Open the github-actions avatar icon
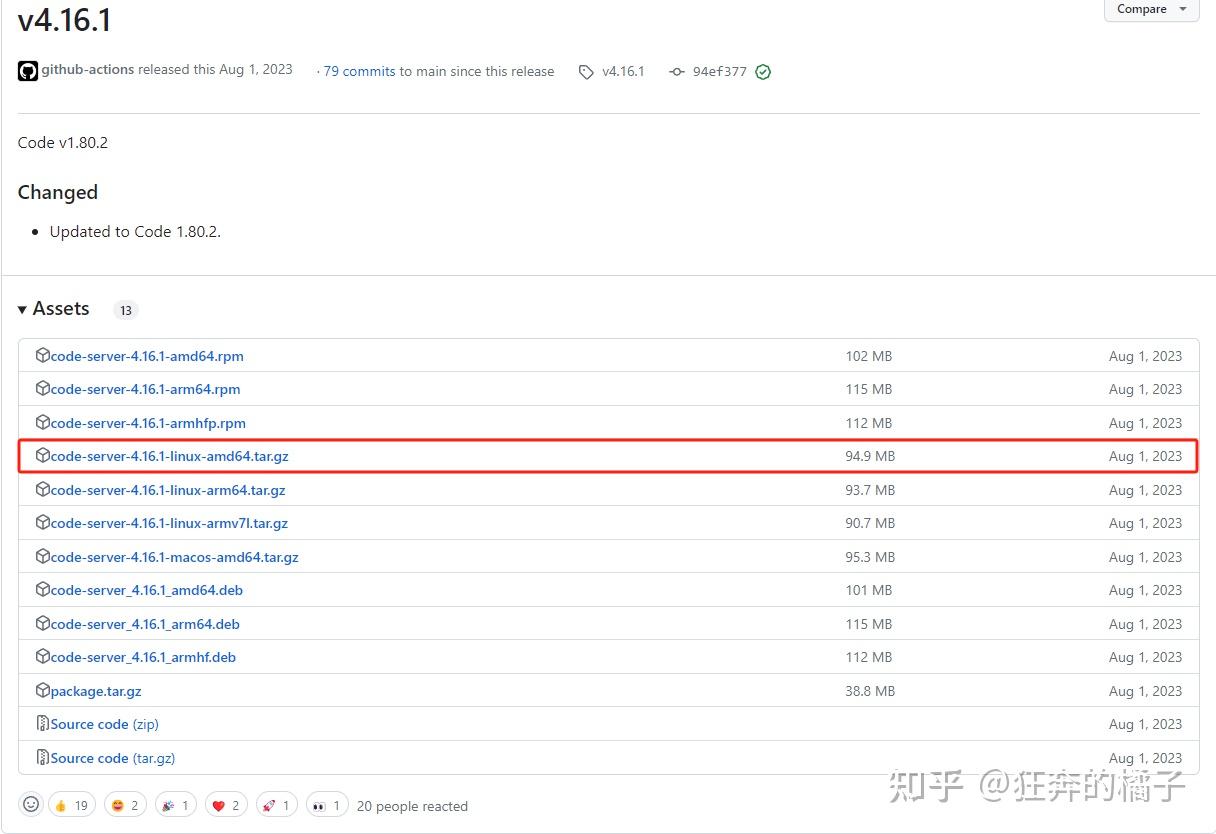Screen dimensions: 1216x834 tap(27, 70)
